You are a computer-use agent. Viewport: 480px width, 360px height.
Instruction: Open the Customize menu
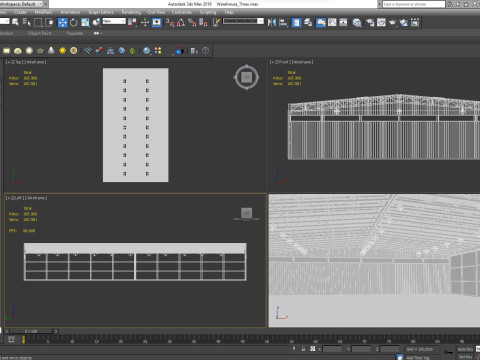[182, 12]
